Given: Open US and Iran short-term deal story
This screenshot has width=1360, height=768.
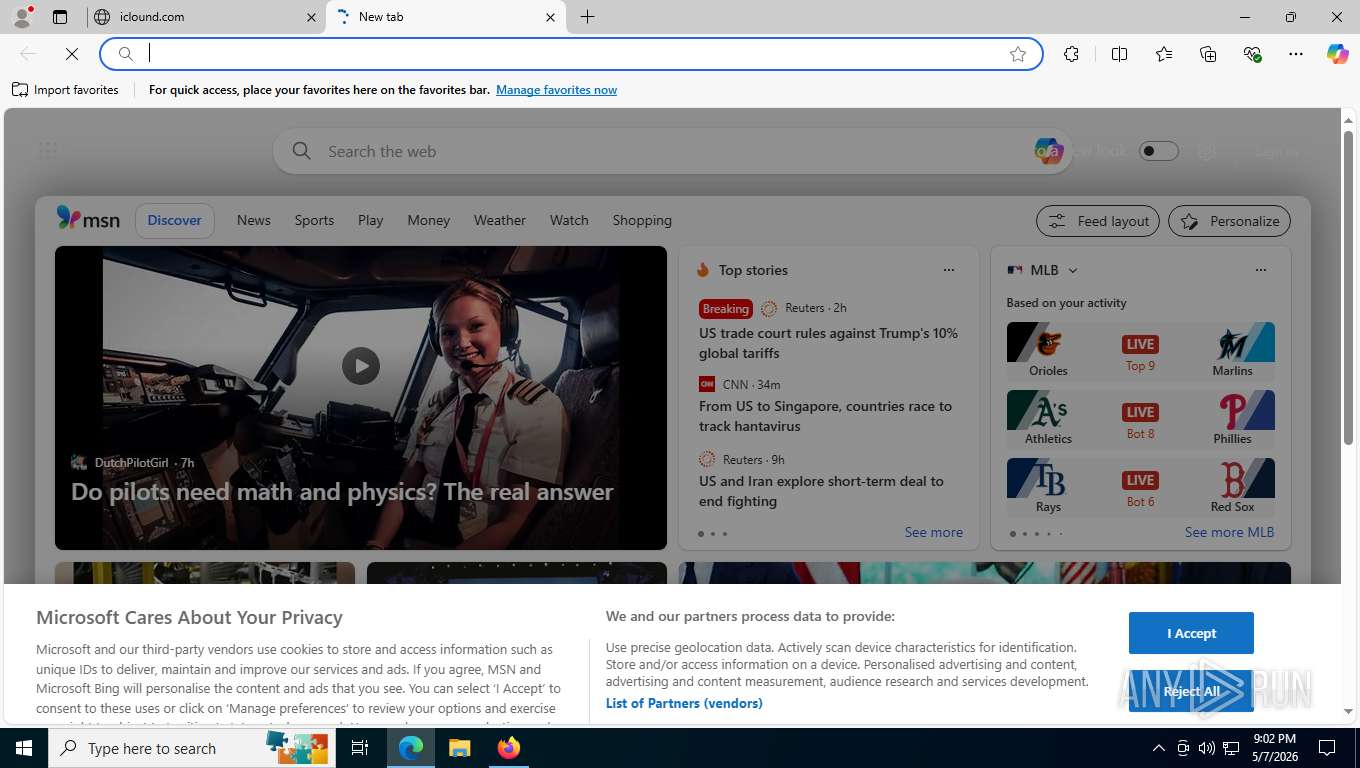Looking at the screenshot, I should [822, 491].
